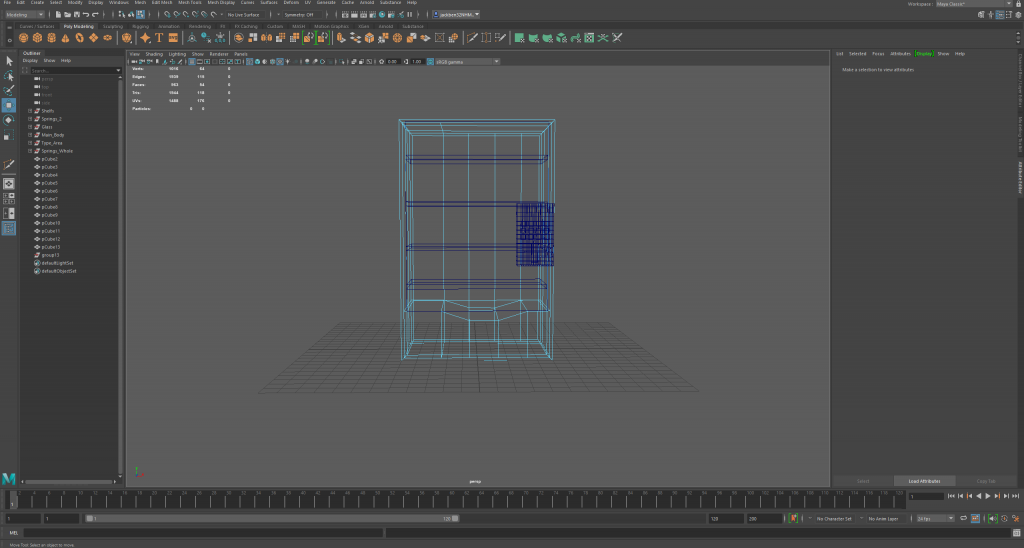Screen dimensions: 1024x548
Task: Open the Mesh Tools menu
Action: point(189,3)
